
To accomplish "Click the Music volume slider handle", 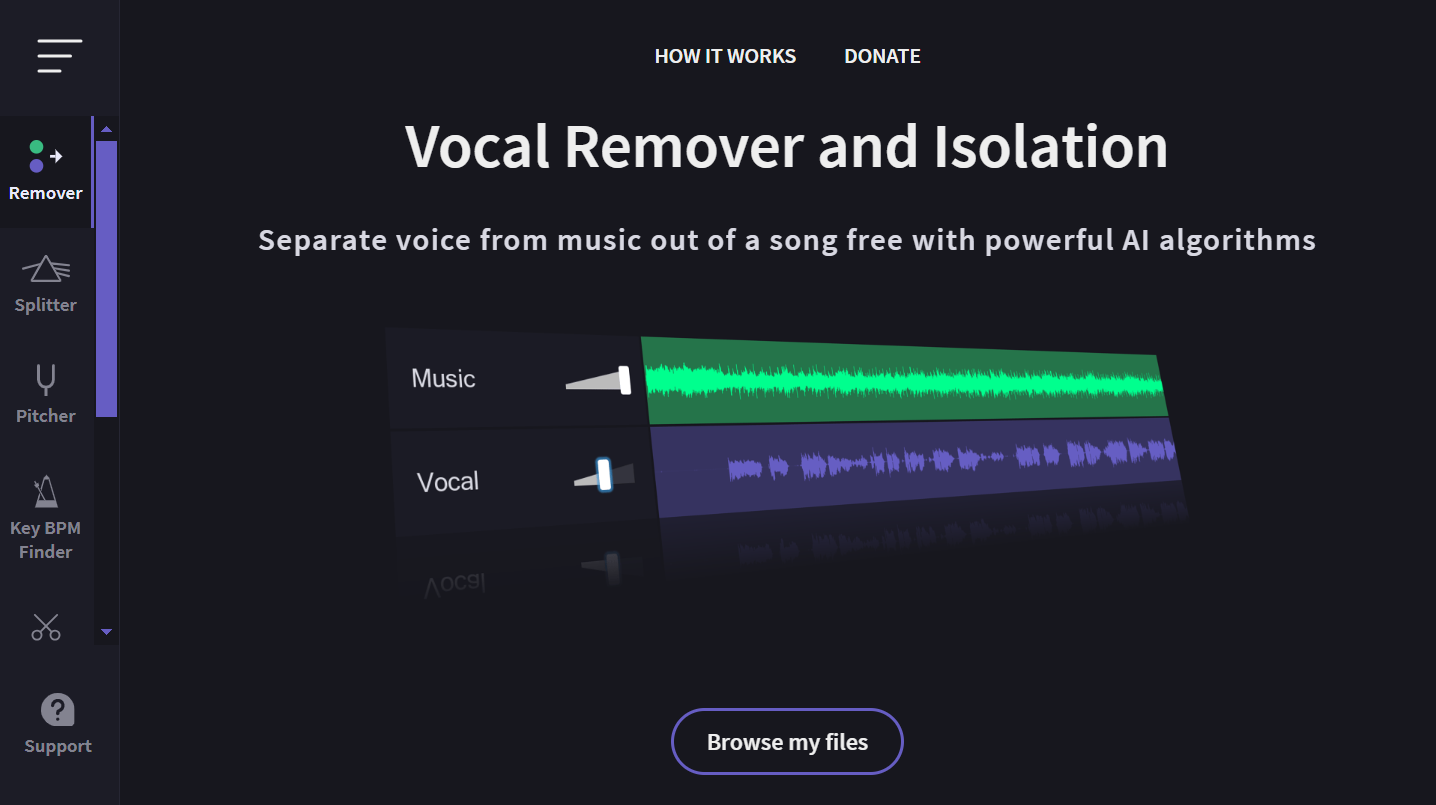I will [x=625, y=380].
